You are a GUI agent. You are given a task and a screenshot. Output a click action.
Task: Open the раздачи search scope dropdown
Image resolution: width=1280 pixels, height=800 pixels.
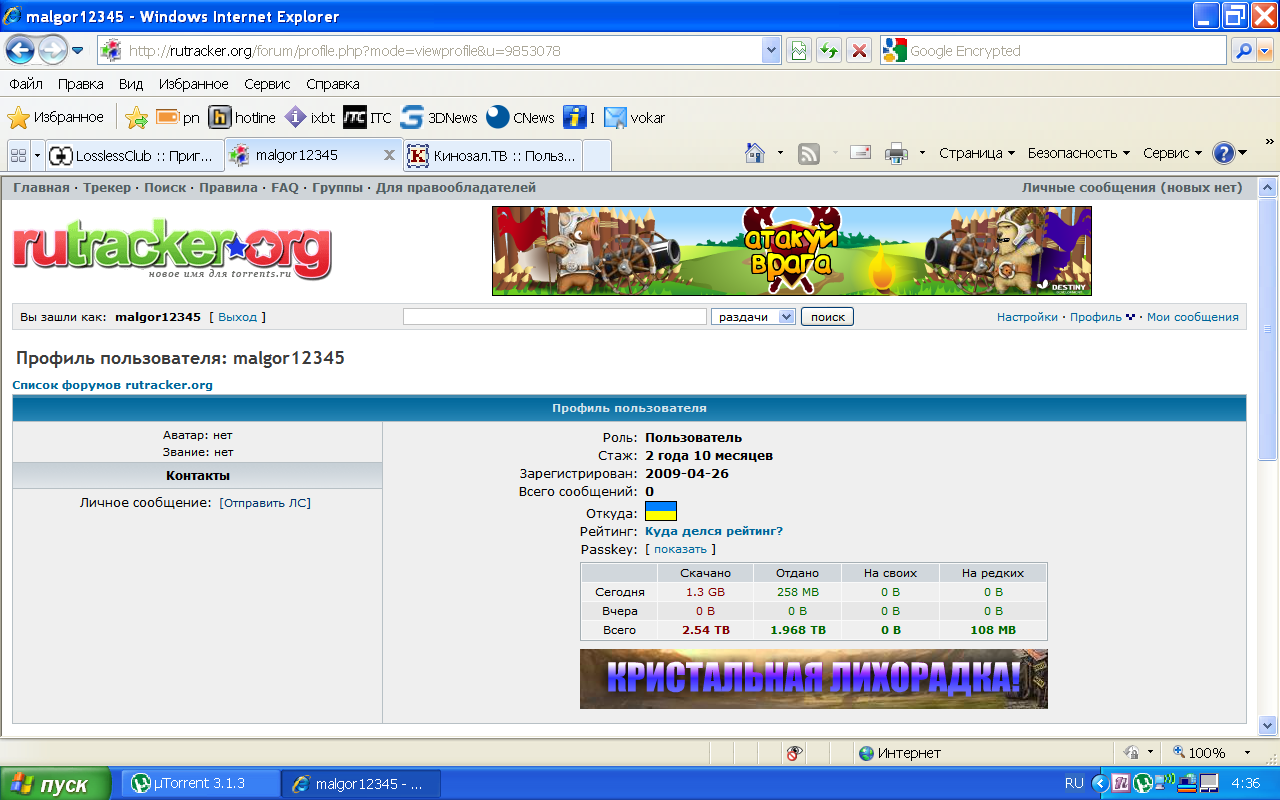(753, 317)
